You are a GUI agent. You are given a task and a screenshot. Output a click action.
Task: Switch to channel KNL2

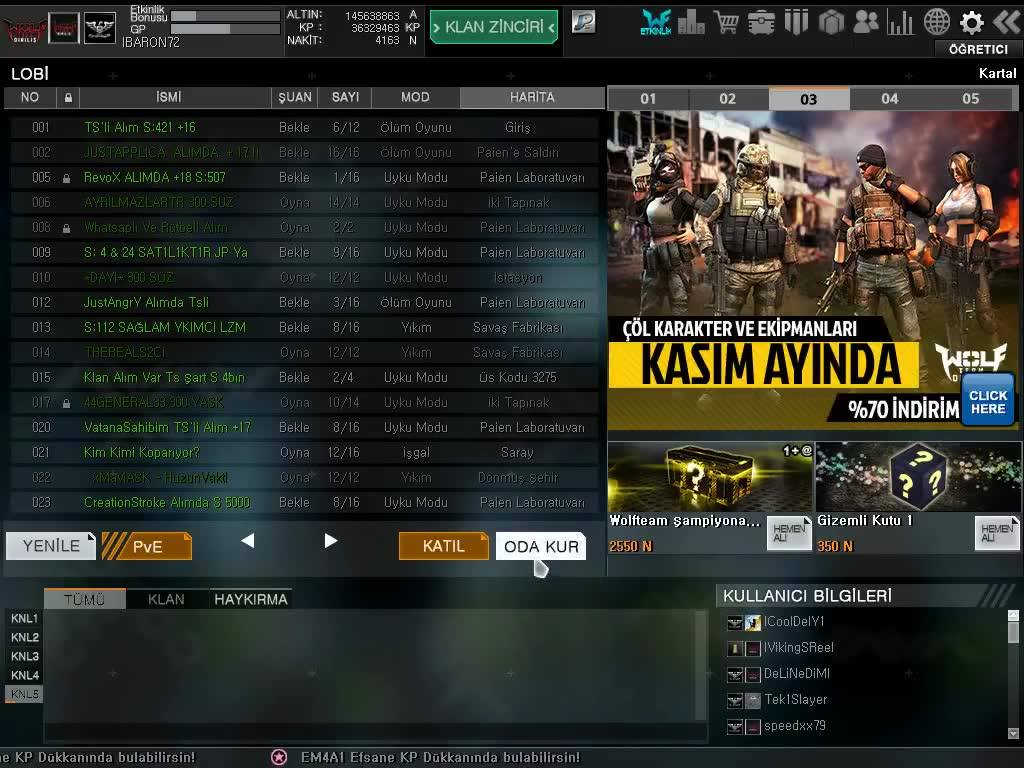pyautogui.click(x=24, y=637)
